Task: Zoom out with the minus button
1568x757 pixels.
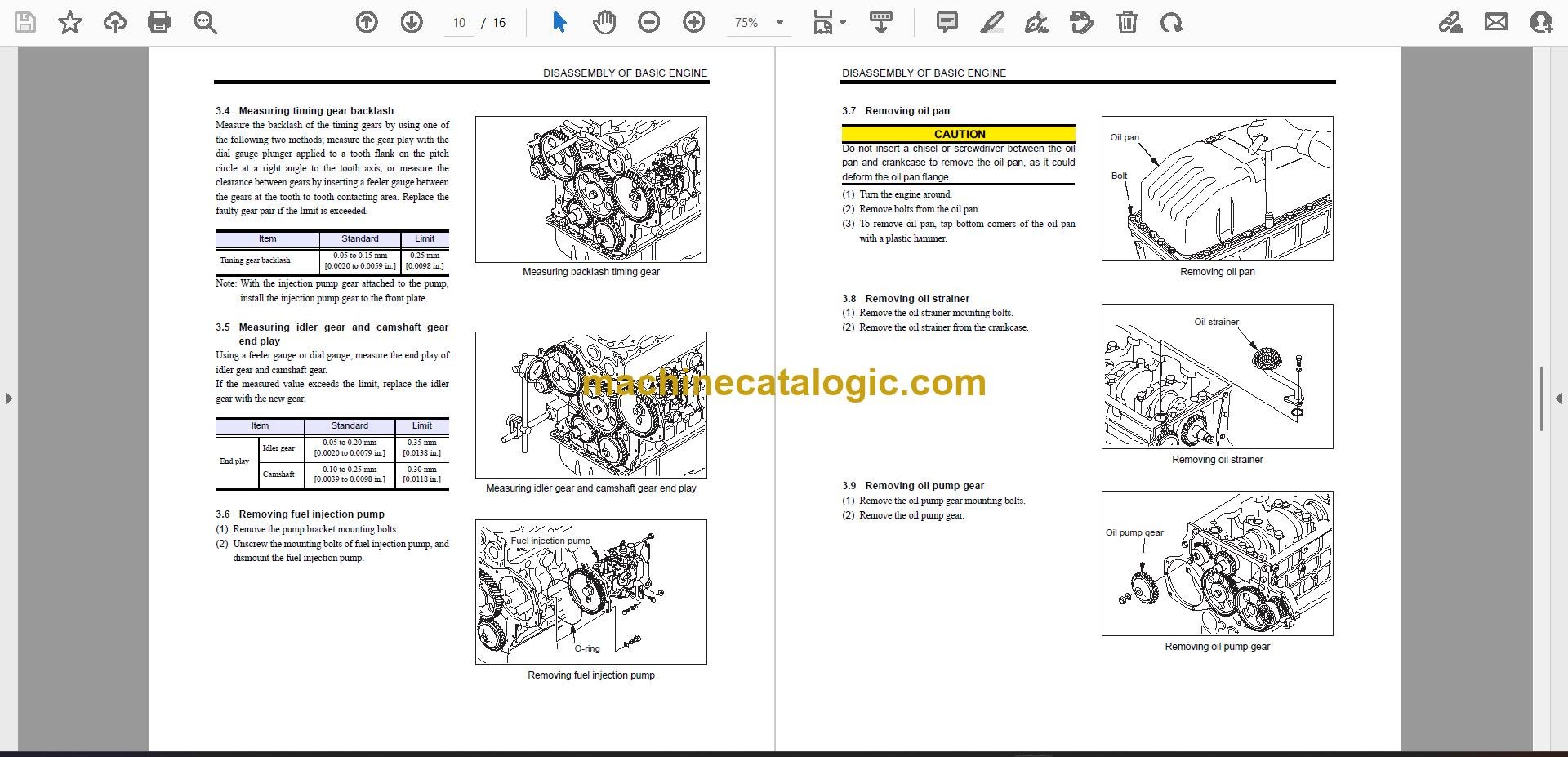Action: coord(649,22)
